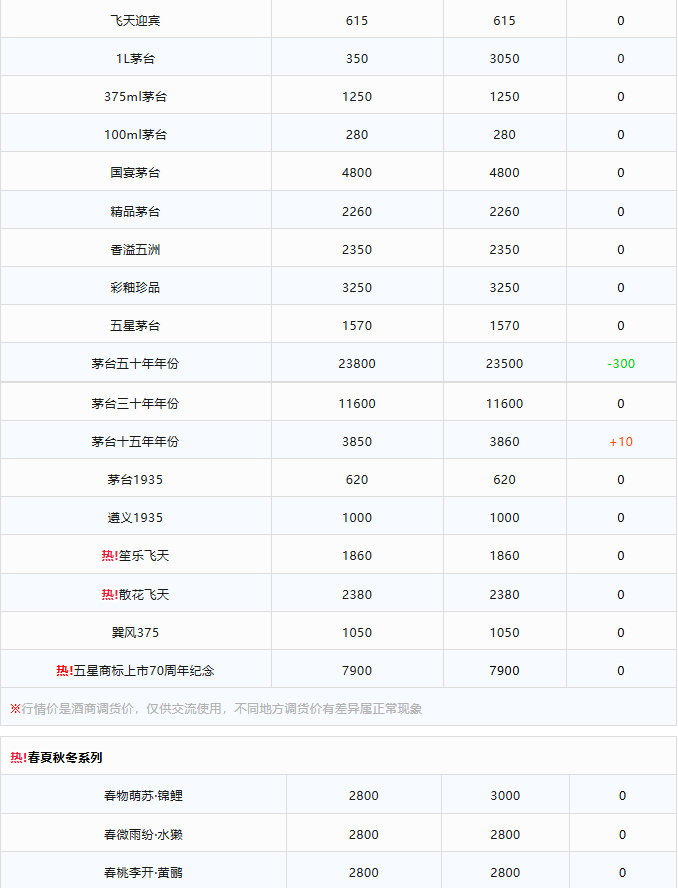Select the 精品茅台 row label
The image size is (678, 888).
coord(135,211)
